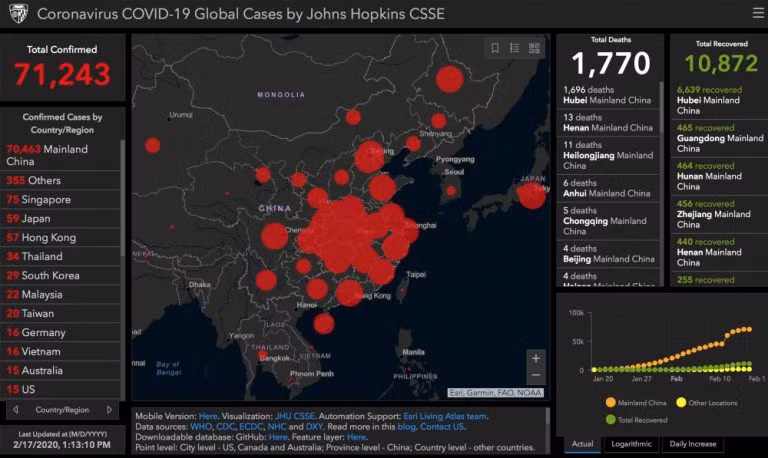Open the NHC data source link
Viewport: 768px width, 458px height.
point(277,427)
